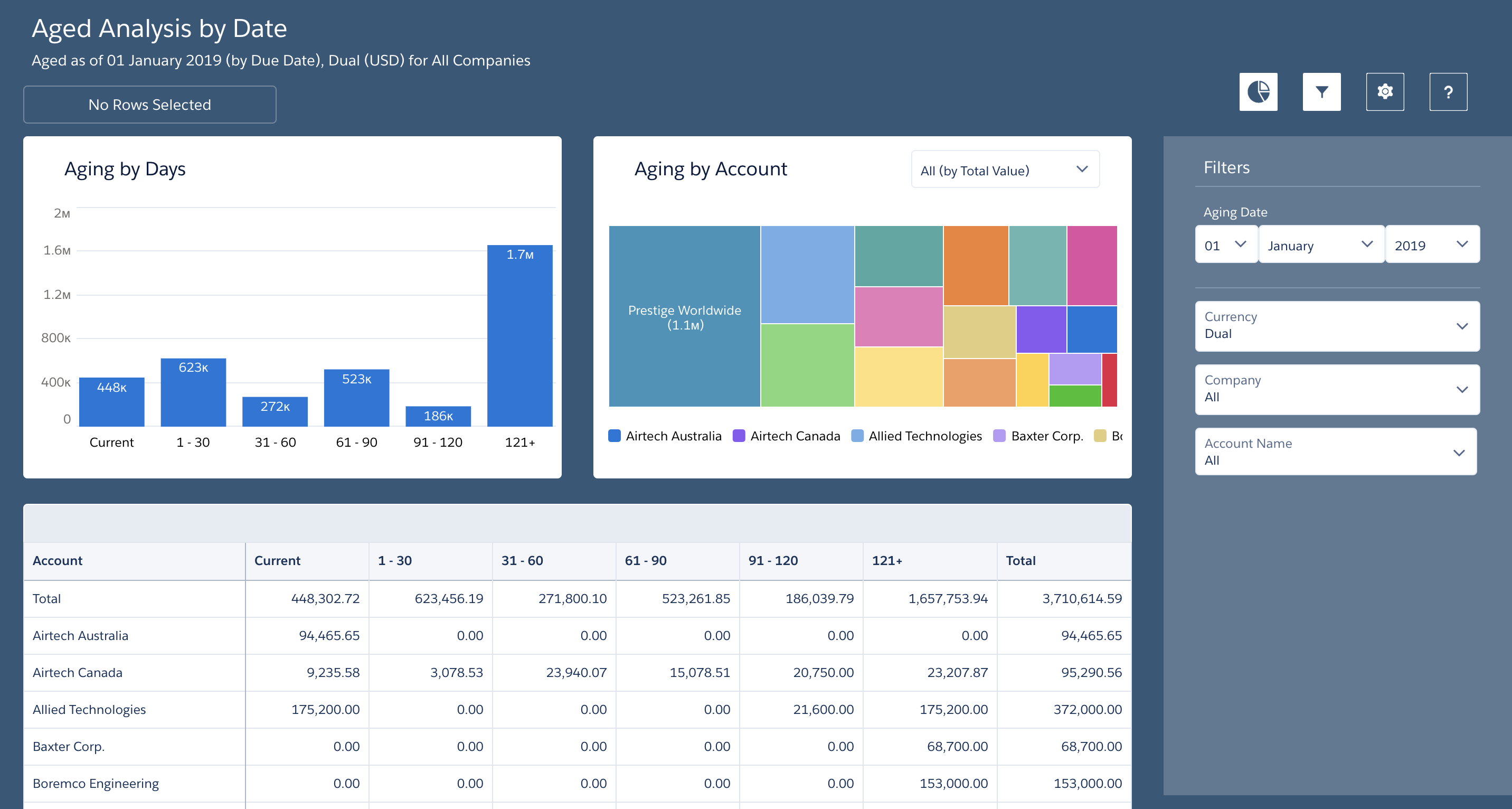
Task: Select Airtech Australia in the table
Action: tap(80, 635)
